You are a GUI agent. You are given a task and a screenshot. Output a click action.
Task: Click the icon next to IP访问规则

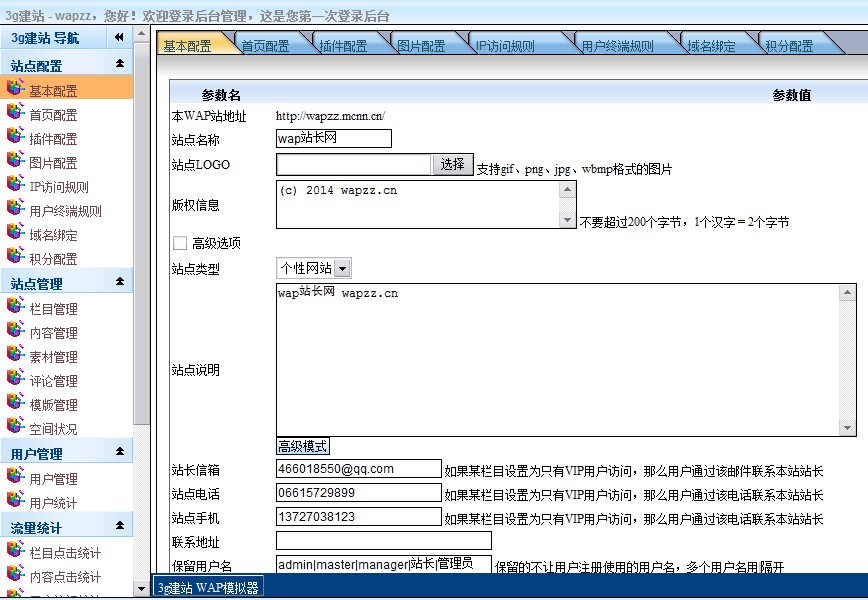click(15, 186)
